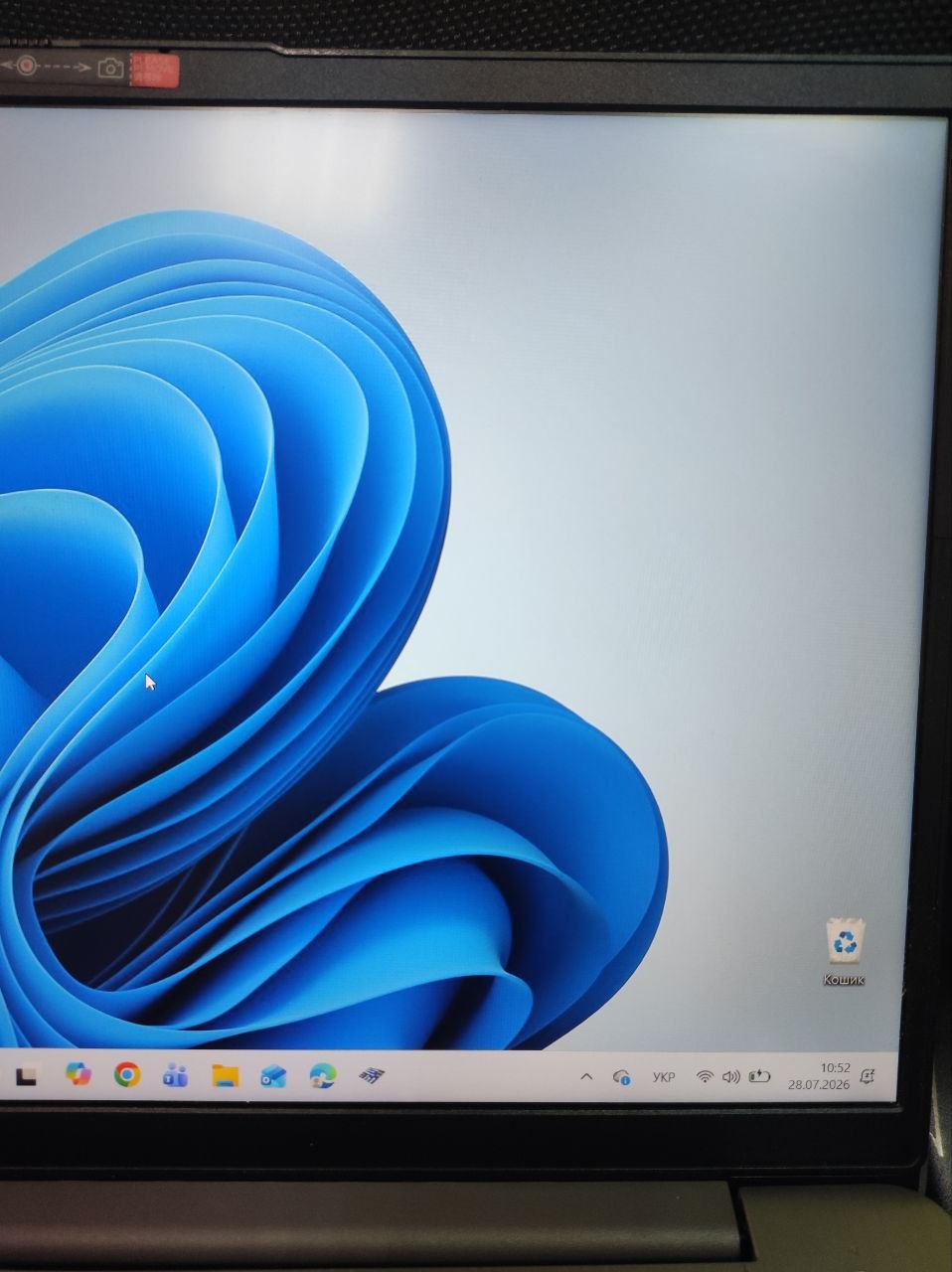Expand hidden system tray icons chevron

[586, 1076]
